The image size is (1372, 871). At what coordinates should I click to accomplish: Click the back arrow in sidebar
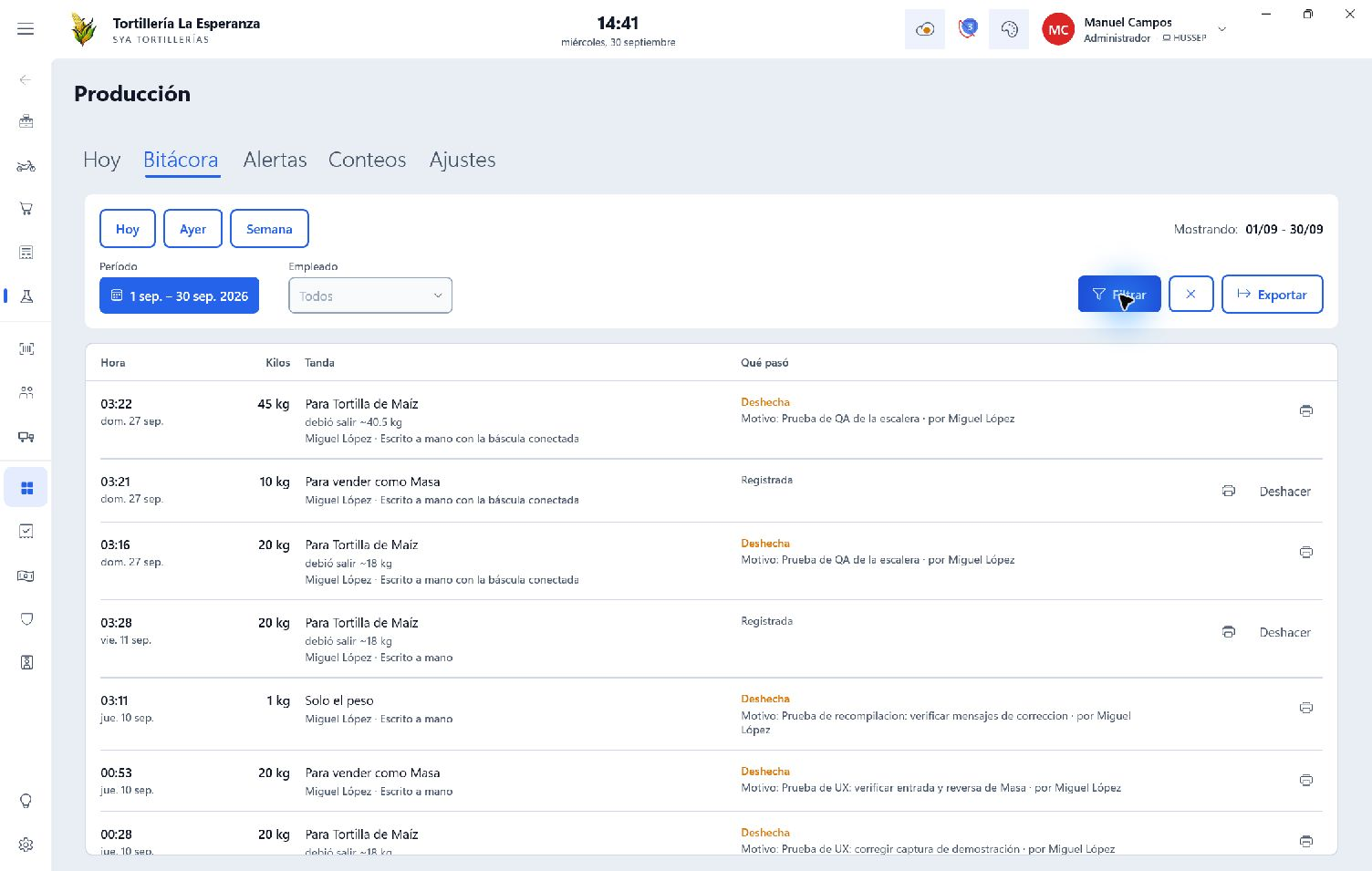click(x=26, y=80)
